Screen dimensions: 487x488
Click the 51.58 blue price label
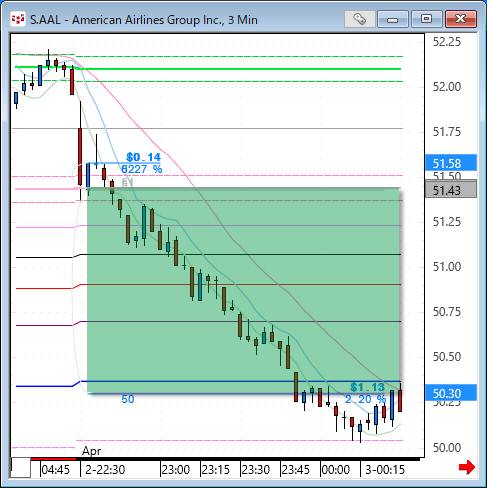451,163
